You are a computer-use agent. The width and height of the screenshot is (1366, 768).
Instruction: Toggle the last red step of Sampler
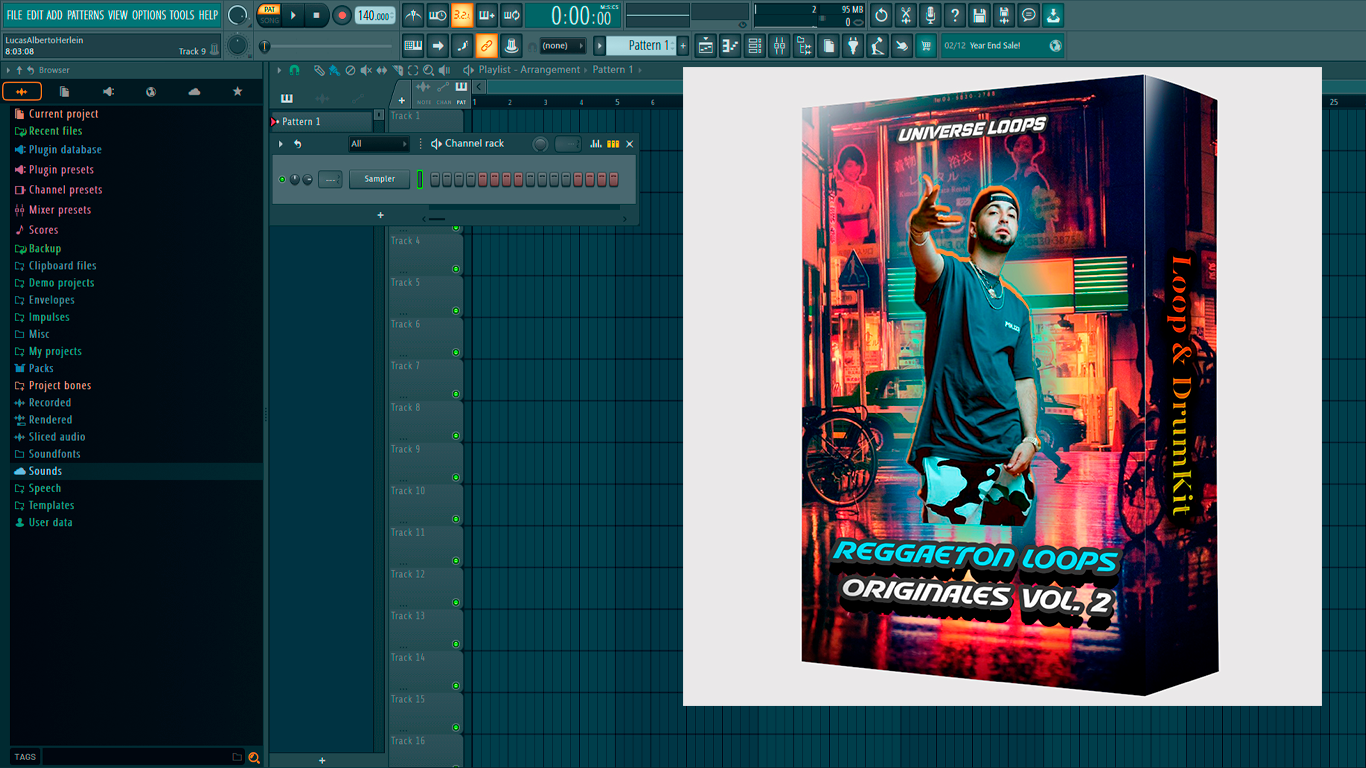click(614, 179)
